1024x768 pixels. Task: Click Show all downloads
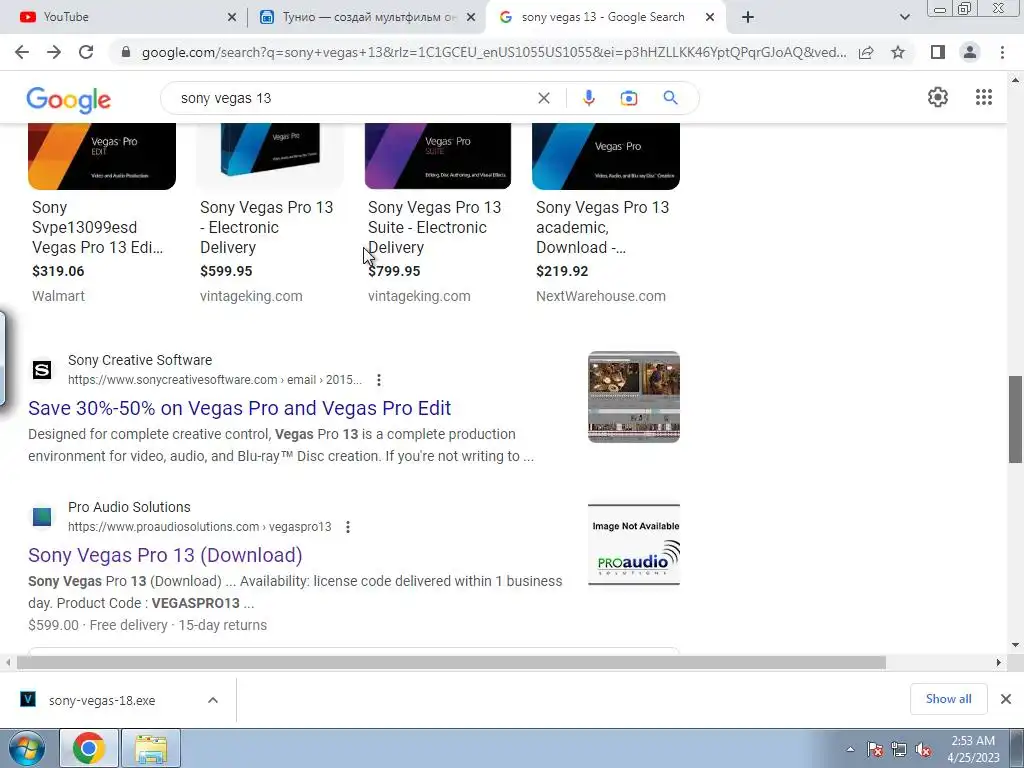click(x=948, y=699)
